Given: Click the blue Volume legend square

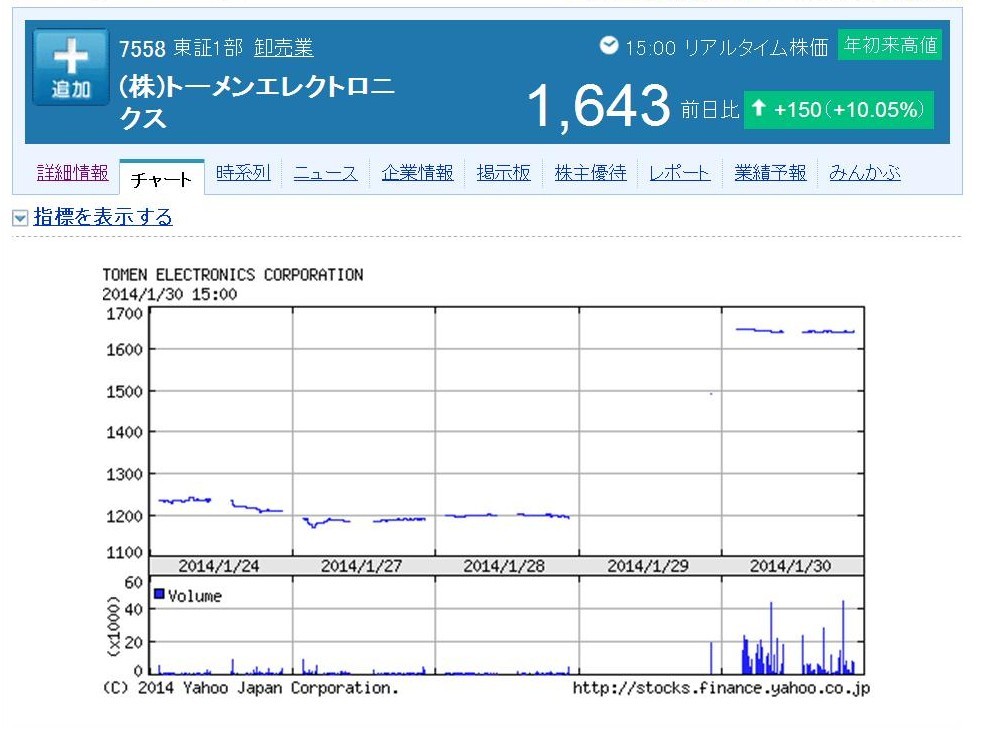Looking at the screenshot, I should pos(160,594).
